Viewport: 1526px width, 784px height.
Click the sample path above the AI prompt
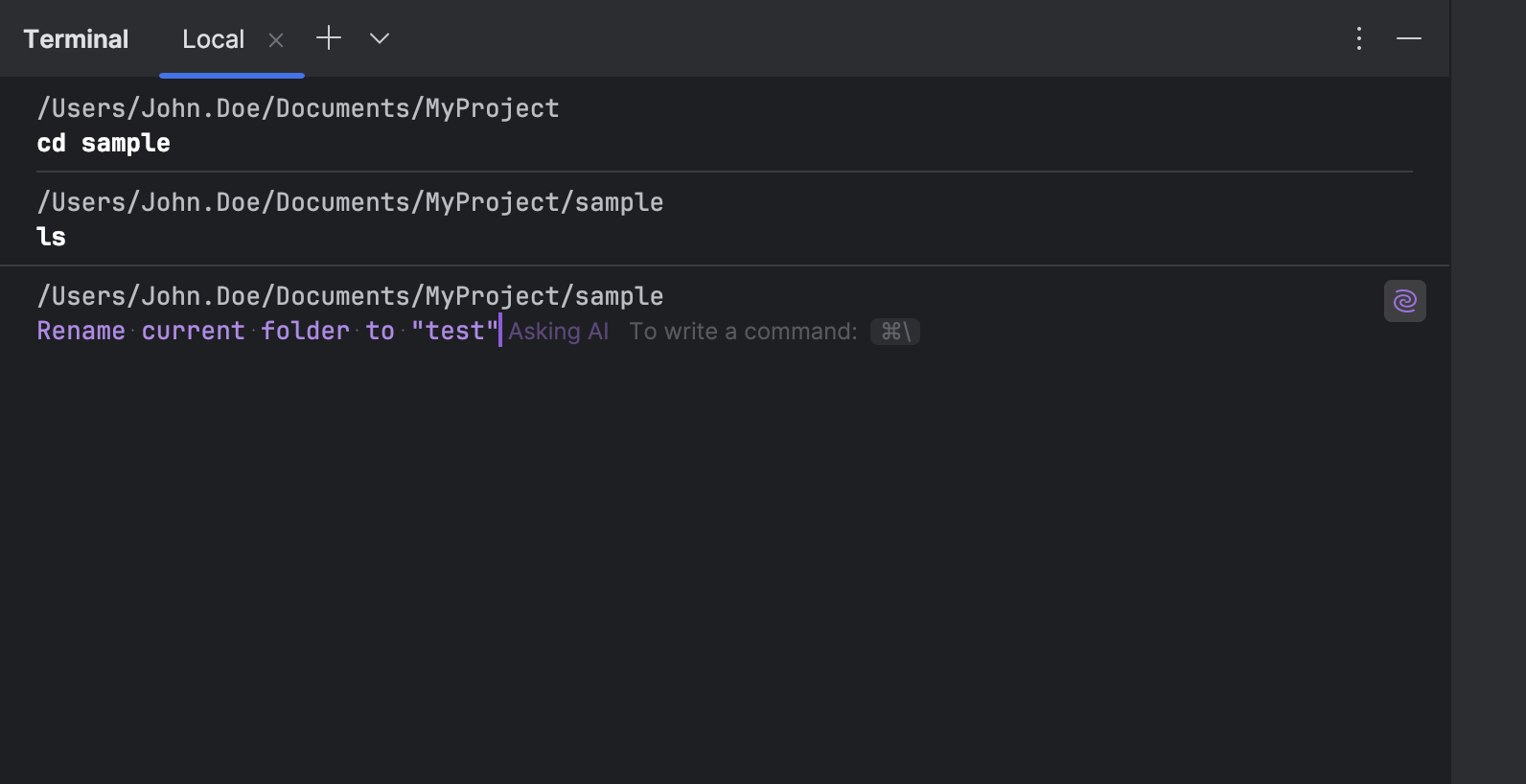[x=350, y=296]
